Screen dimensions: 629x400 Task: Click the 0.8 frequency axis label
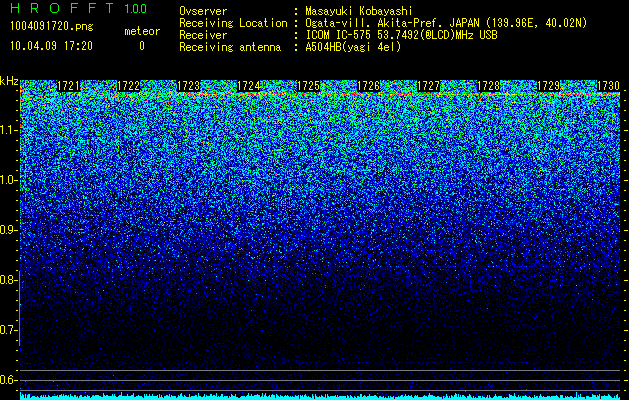tap(8, 280)
